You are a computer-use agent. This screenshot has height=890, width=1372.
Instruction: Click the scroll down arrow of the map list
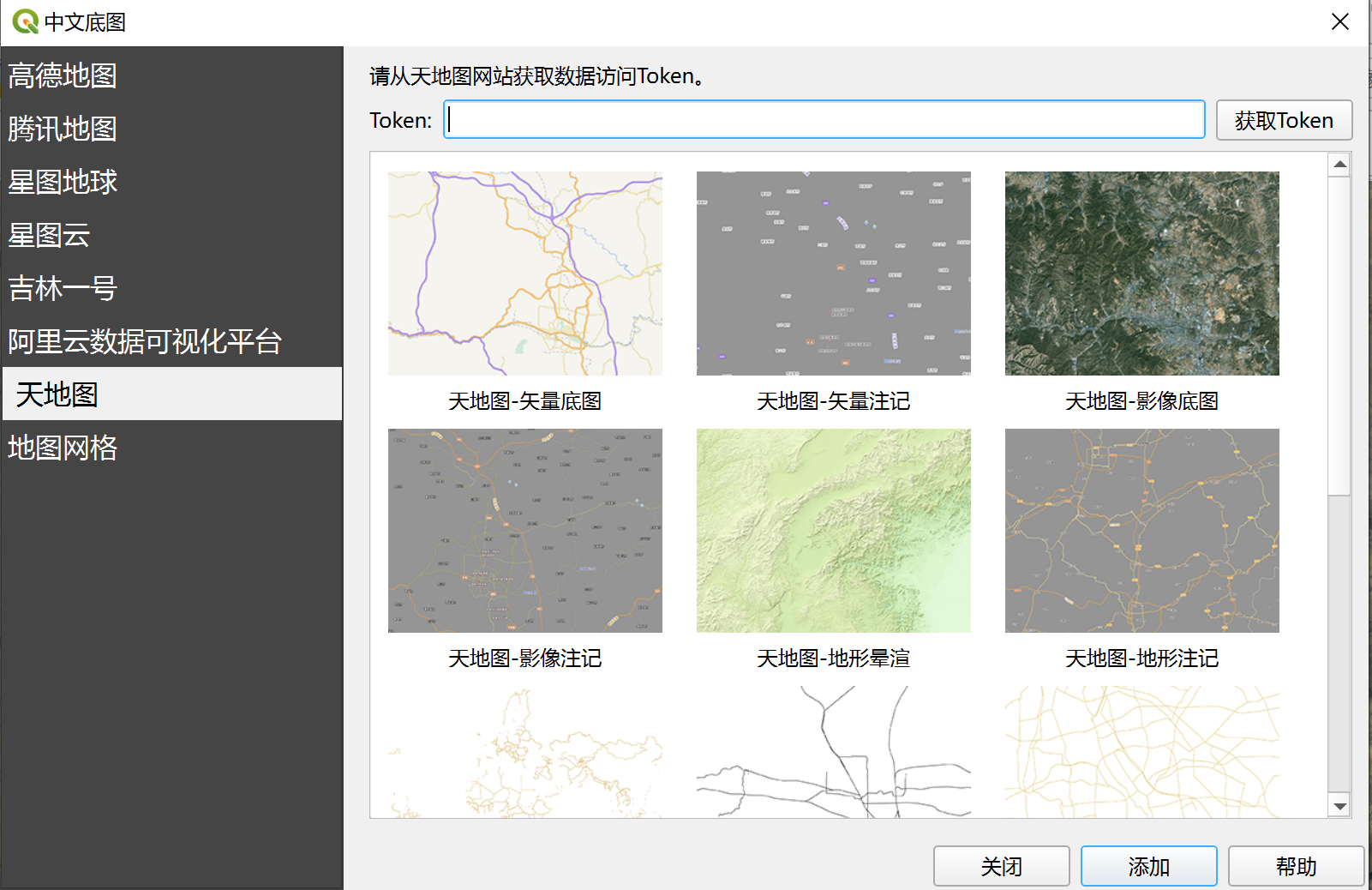click(x=1339, y=806)
